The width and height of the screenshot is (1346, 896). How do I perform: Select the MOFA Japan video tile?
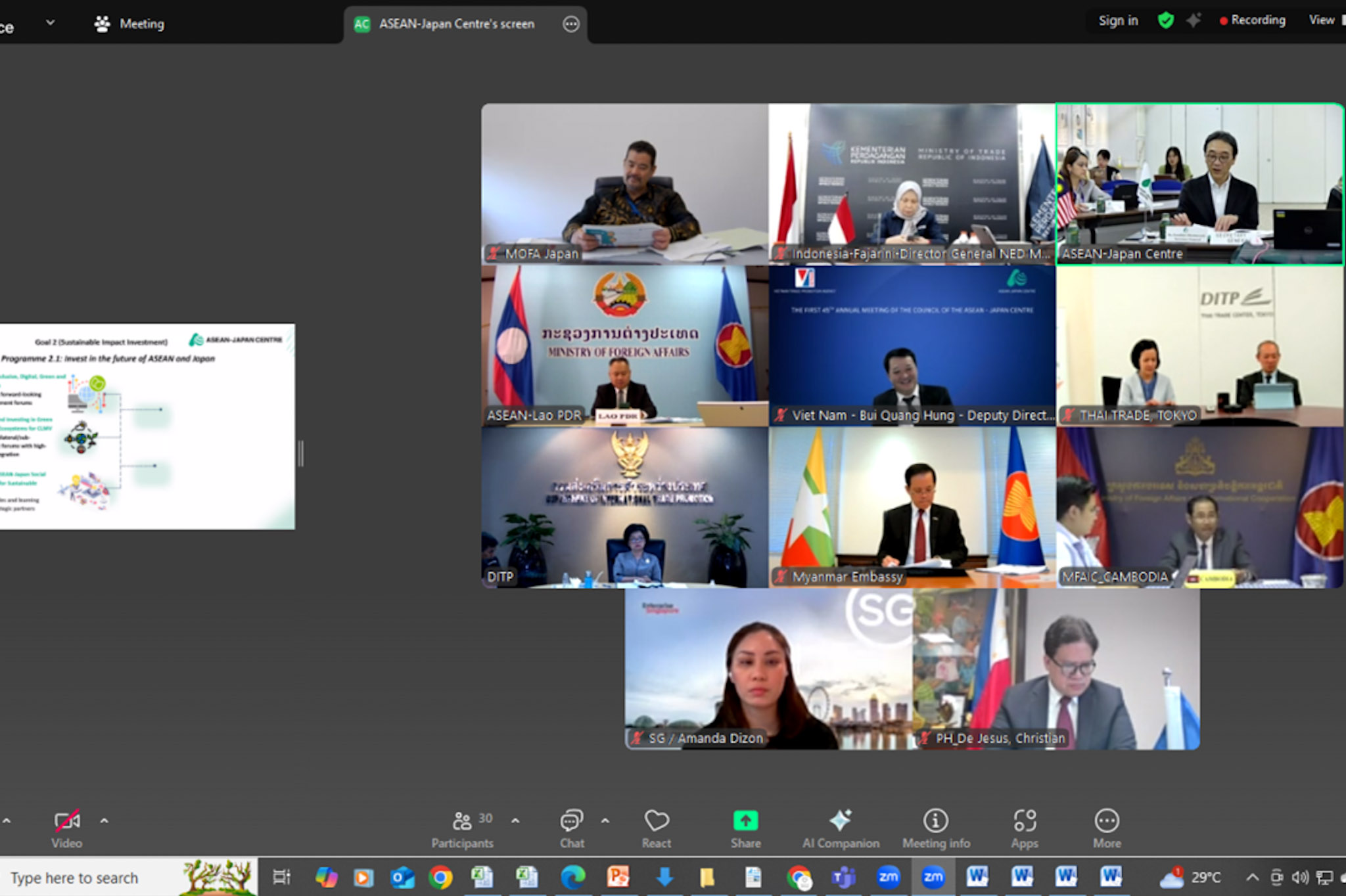[x=624, y=184]
